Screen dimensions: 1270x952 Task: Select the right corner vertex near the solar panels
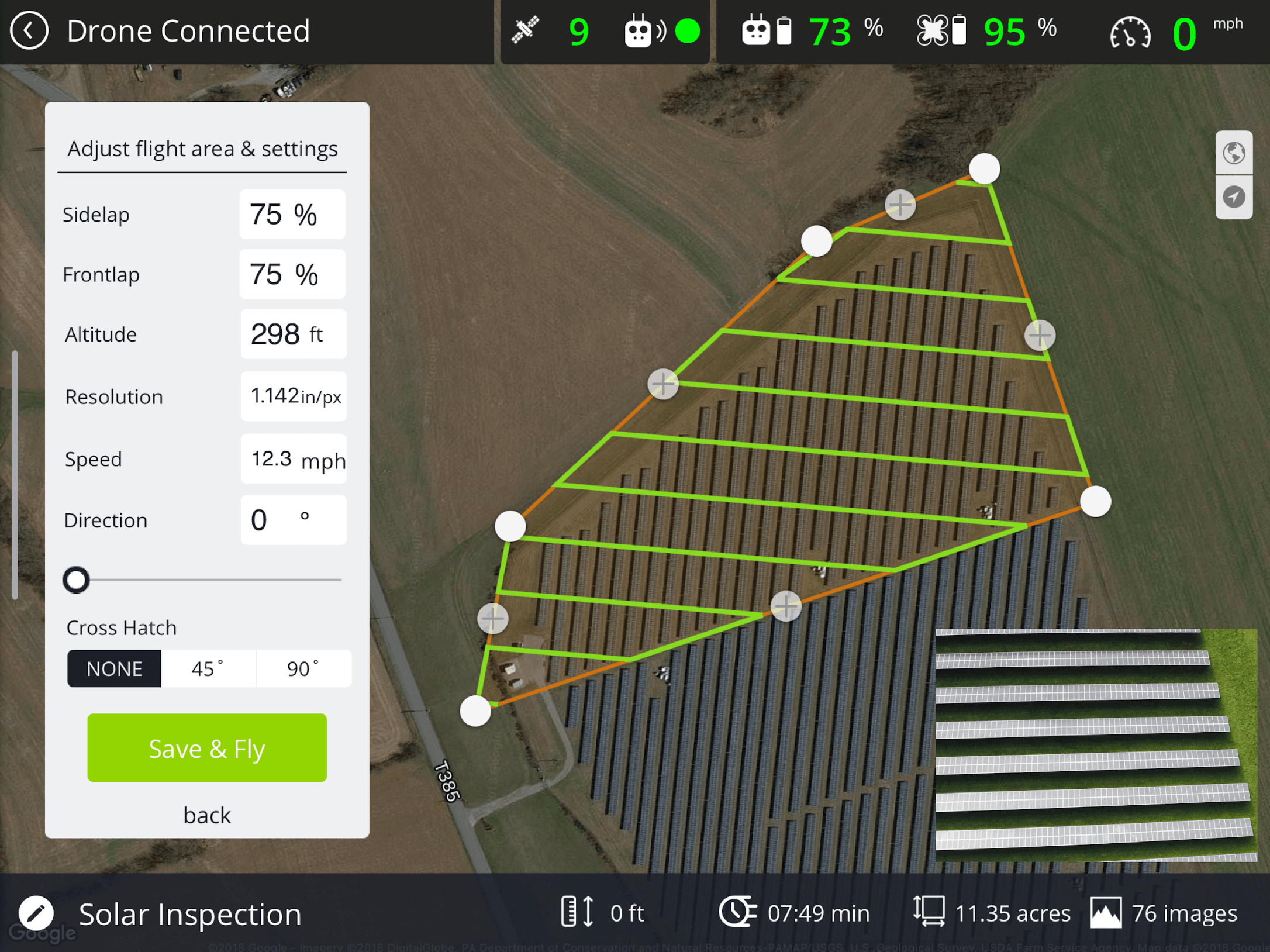(x=1095, y=501)
